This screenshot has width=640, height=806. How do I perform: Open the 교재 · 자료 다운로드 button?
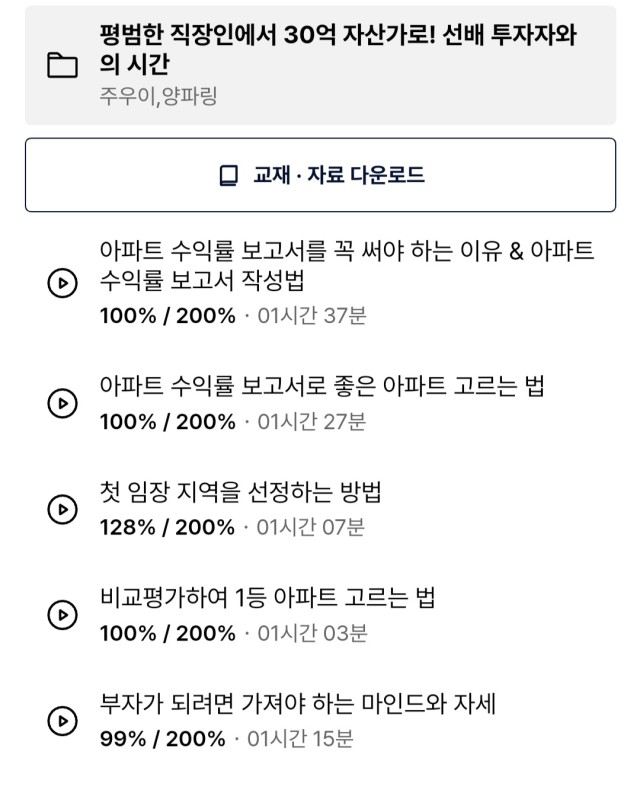[x=320, y=175]
